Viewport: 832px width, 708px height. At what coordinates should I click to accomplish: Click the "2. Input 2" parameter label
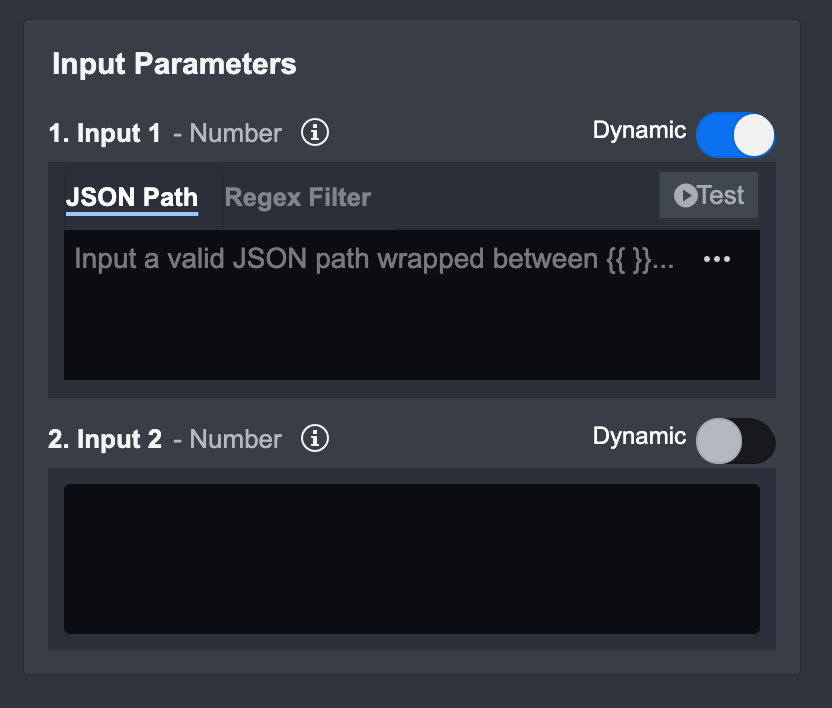click(105, 439)
